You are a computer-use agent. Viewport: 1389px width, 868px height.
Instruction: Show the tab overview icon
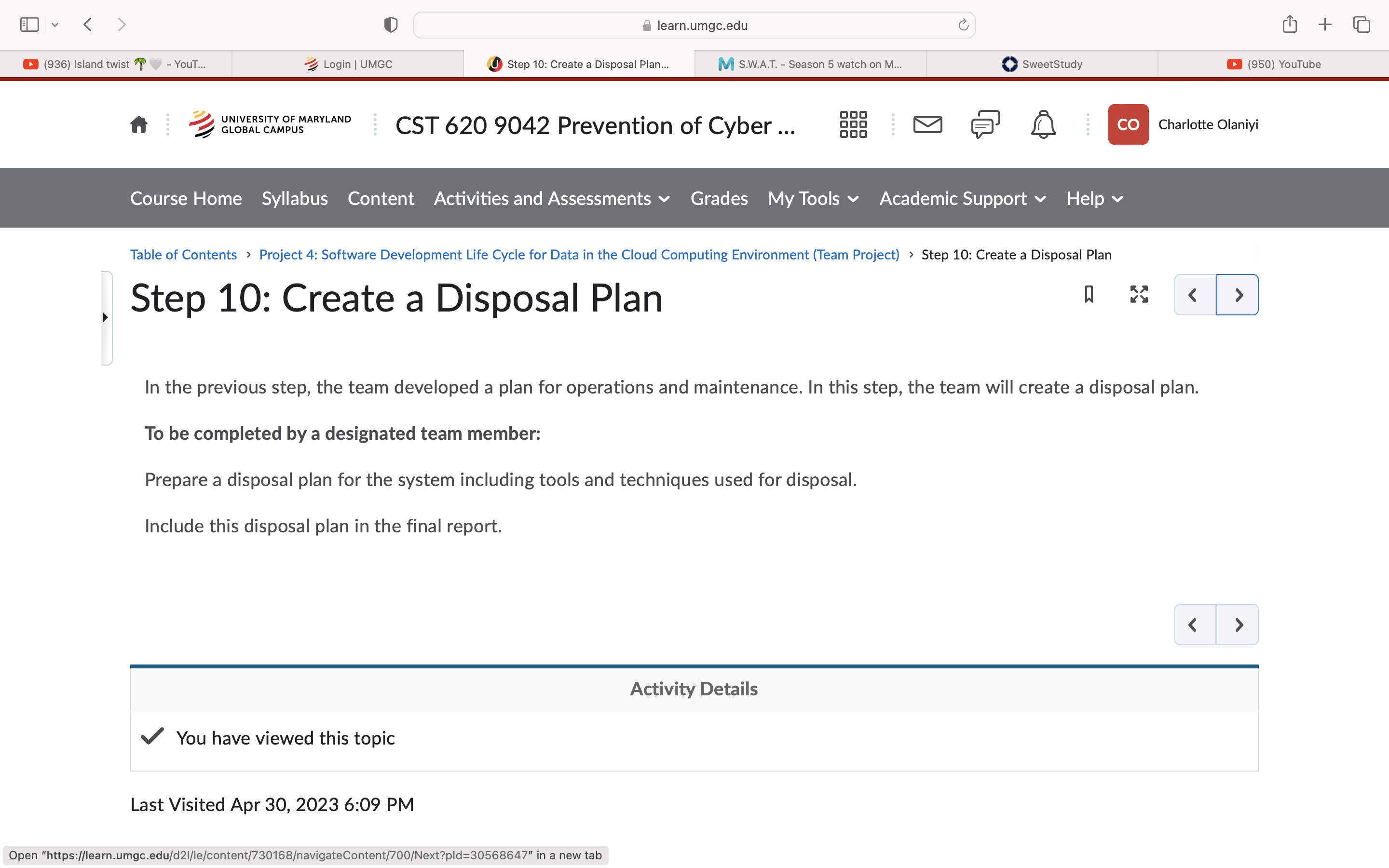pos(1362,25)
